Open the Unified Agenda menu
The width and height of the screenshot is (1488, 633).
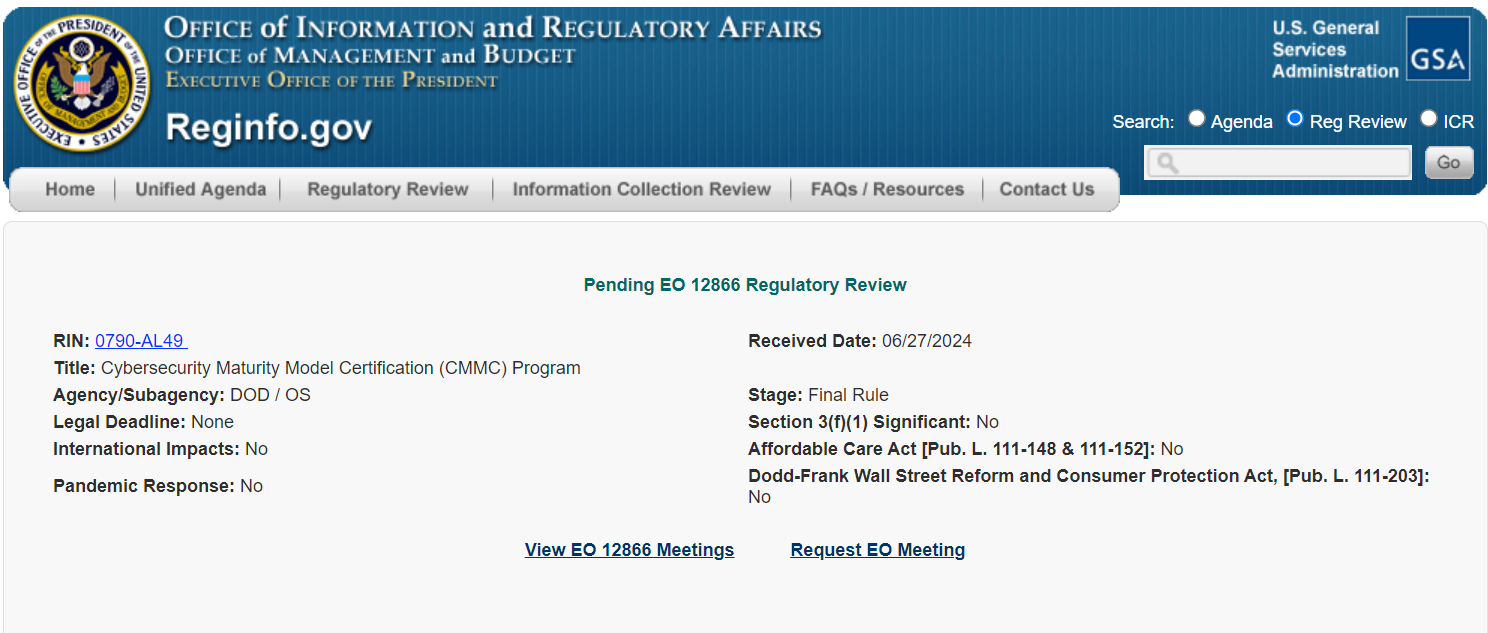coord(199,188)
